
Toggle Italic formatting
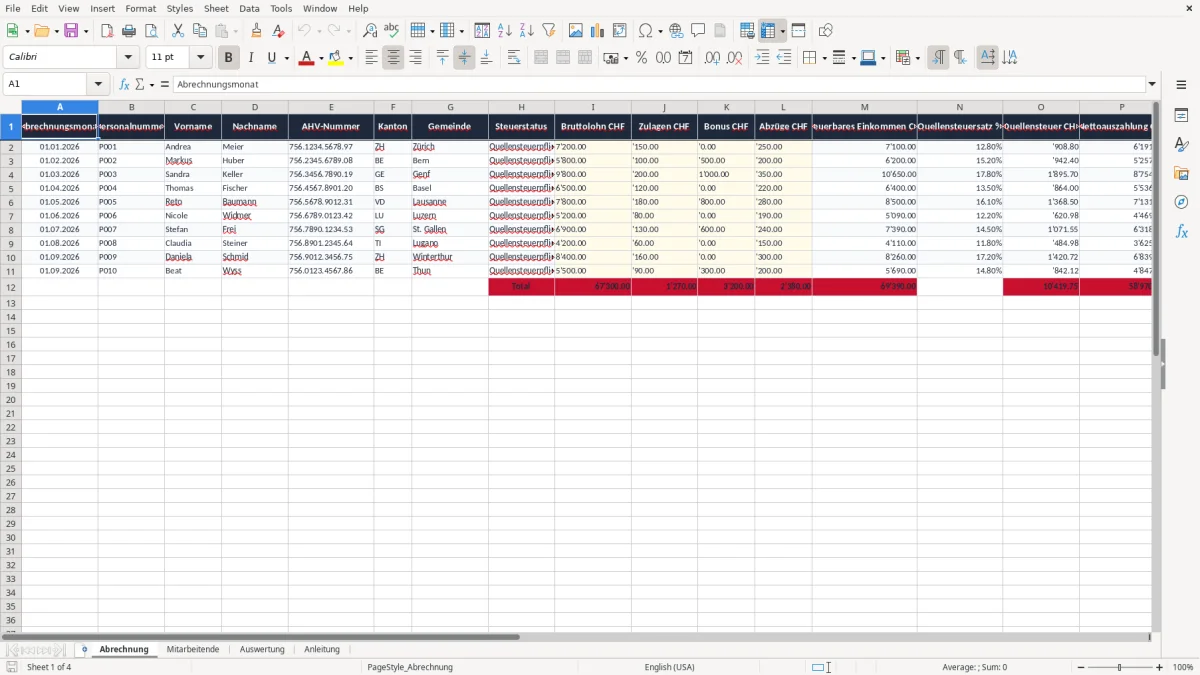[250, 58]
